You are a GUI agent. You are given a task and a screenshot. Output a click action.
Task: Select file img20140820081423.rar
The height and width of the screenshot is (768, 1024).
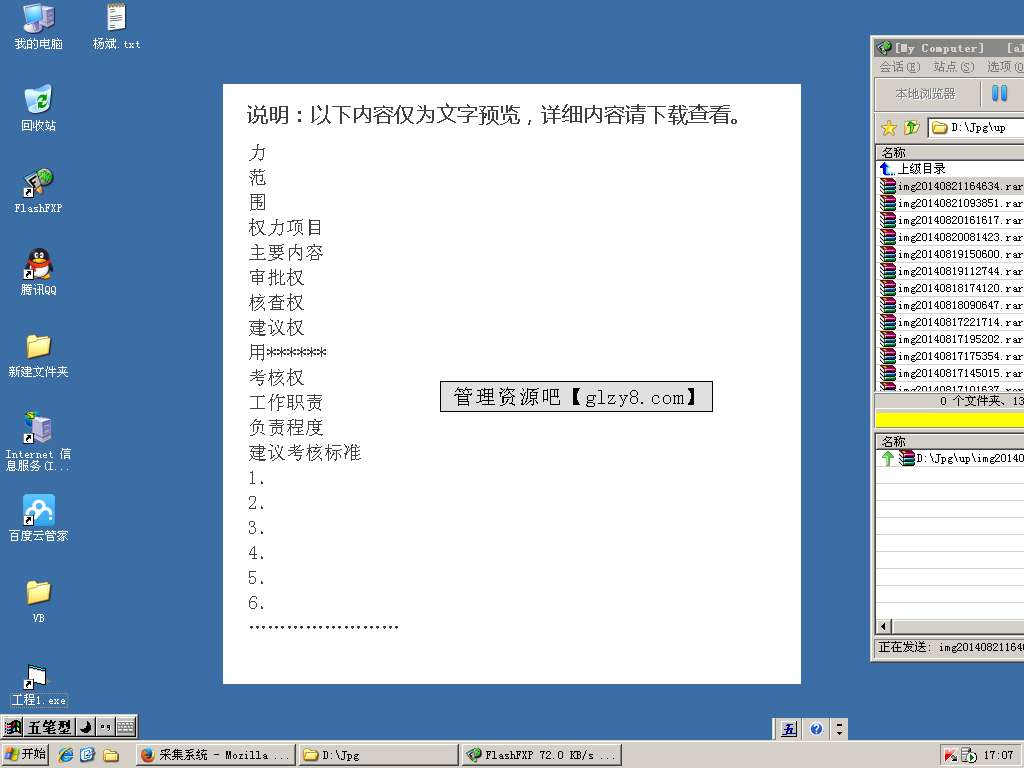tap(950, 237)
